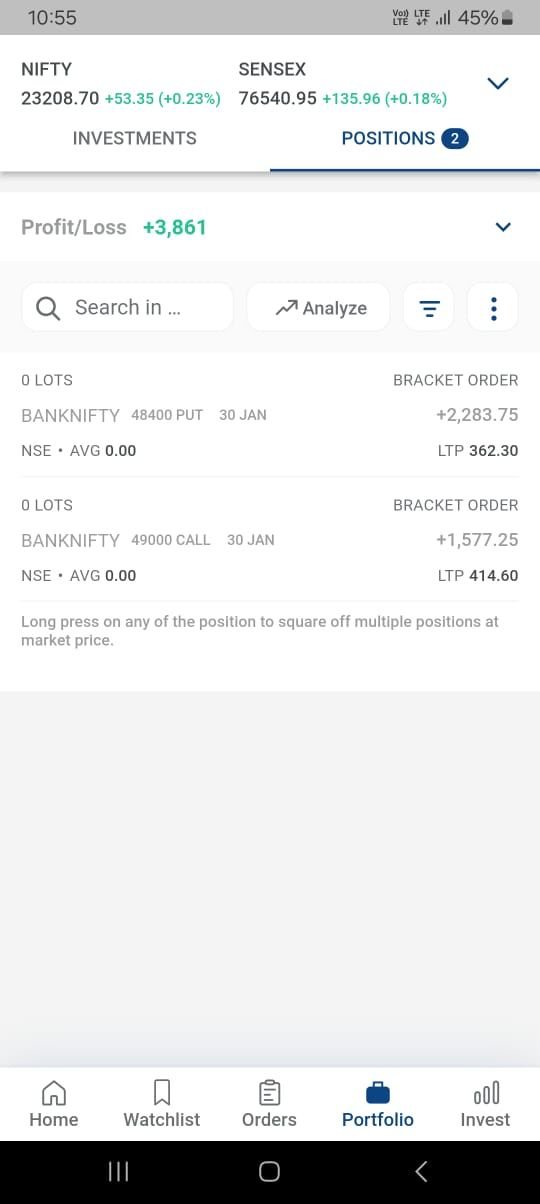Open the filter icon next to Analyze
The image size is (540, 1204).
click(x=428, y=308)
